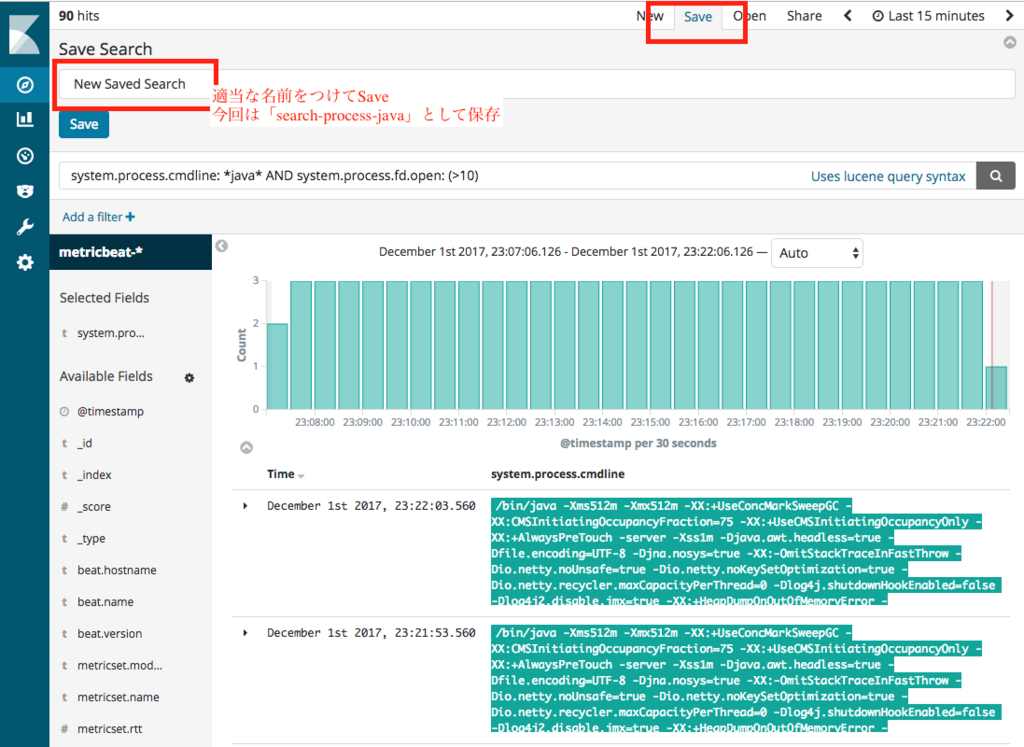
Task: Step time range backward arrow
Action: coord(848,16)
